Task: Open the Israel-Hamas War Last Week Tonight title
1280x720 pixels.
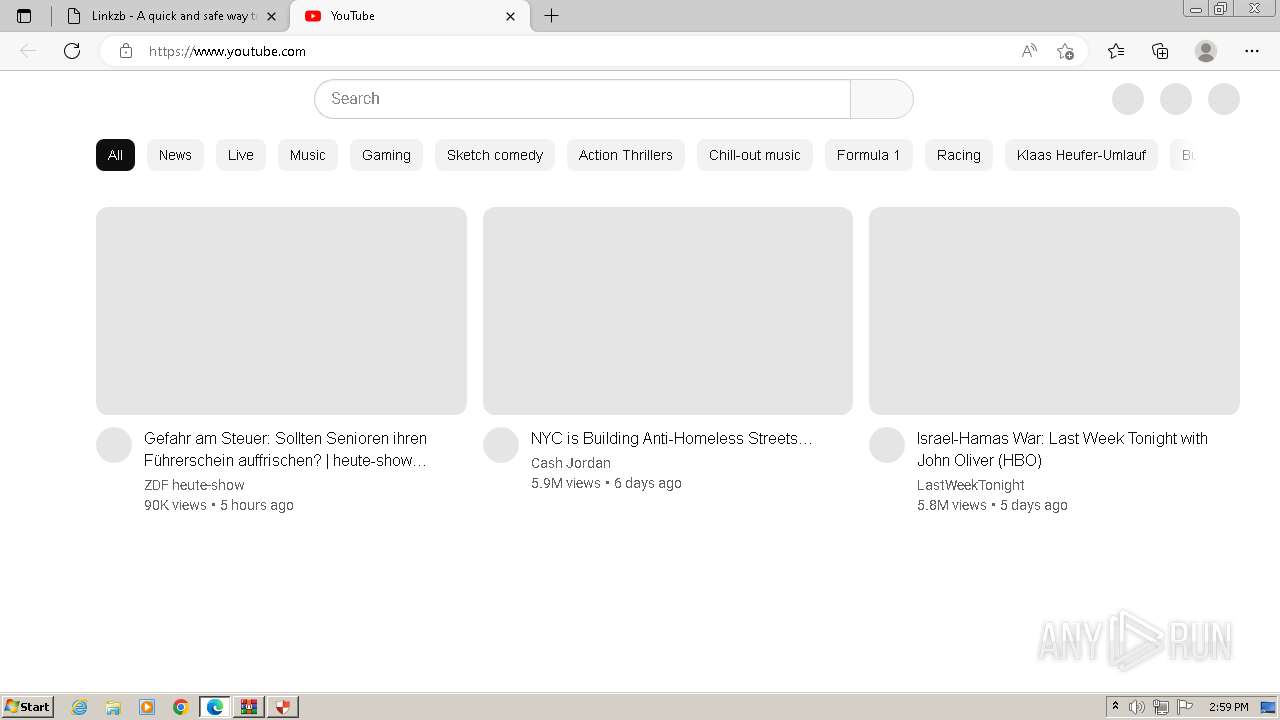Action: coord(1062,449)
